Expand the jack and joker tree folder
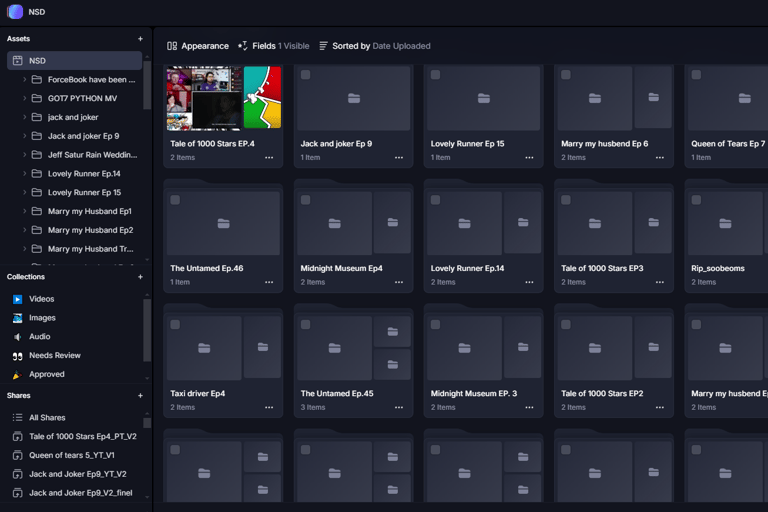 tap(24, 117)
